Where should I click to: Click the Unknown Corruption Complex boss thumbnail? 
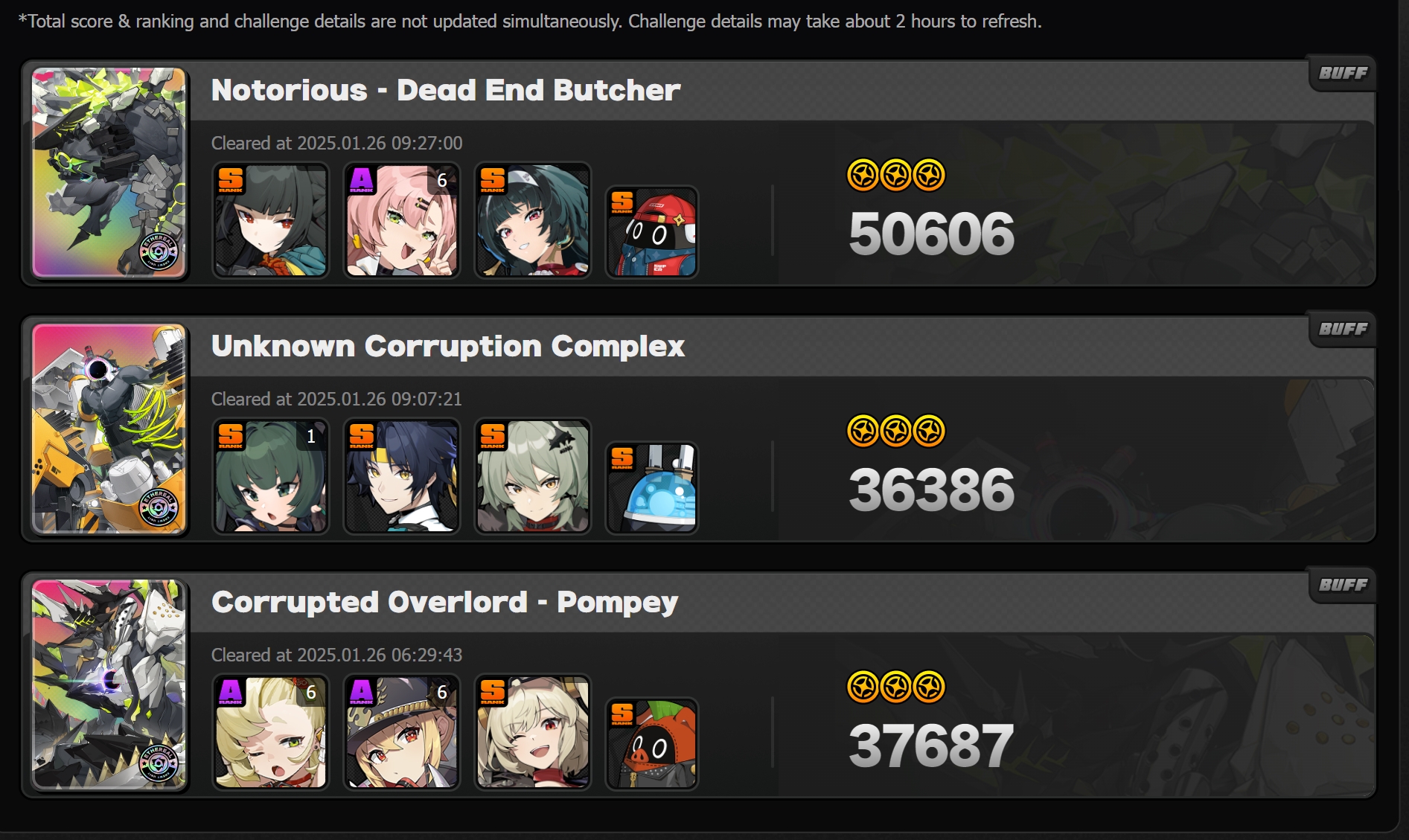(109, 428)
